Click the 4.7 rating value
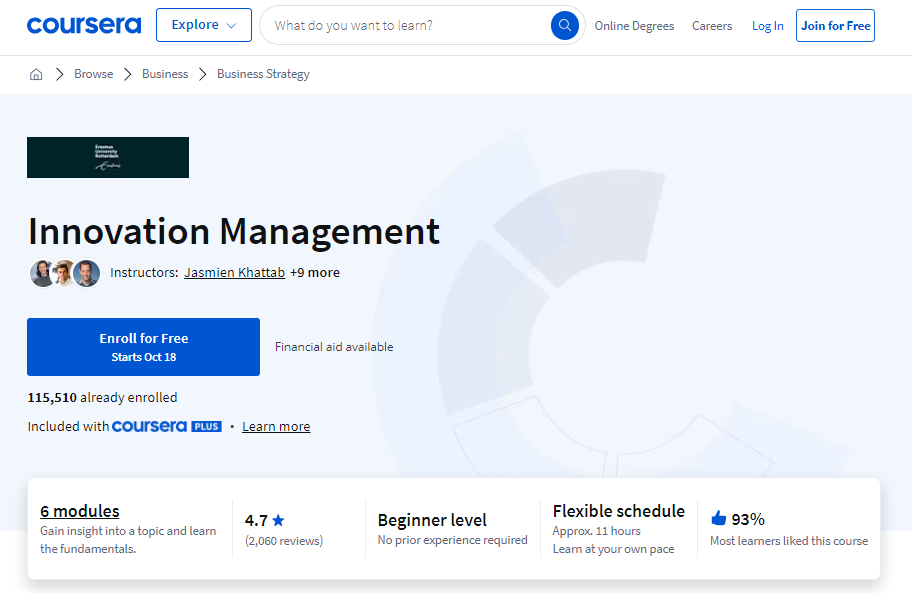This screenshot has height=593, width=912. point(256,520)
